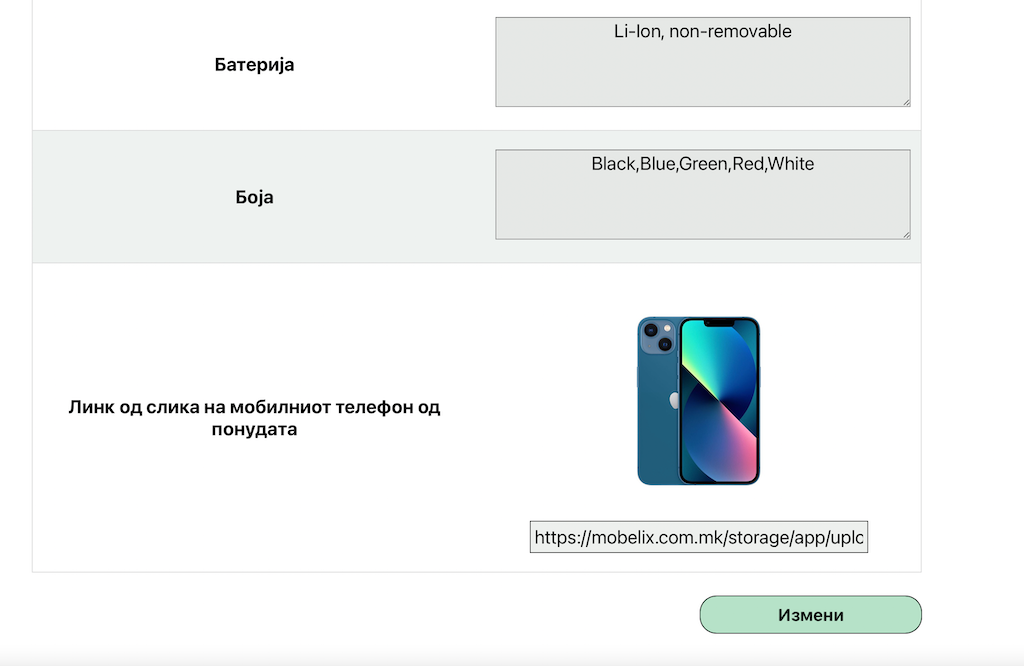1024x666 pixels.
Task: Click the Apple logo on phone back
Action: point(672,400)
